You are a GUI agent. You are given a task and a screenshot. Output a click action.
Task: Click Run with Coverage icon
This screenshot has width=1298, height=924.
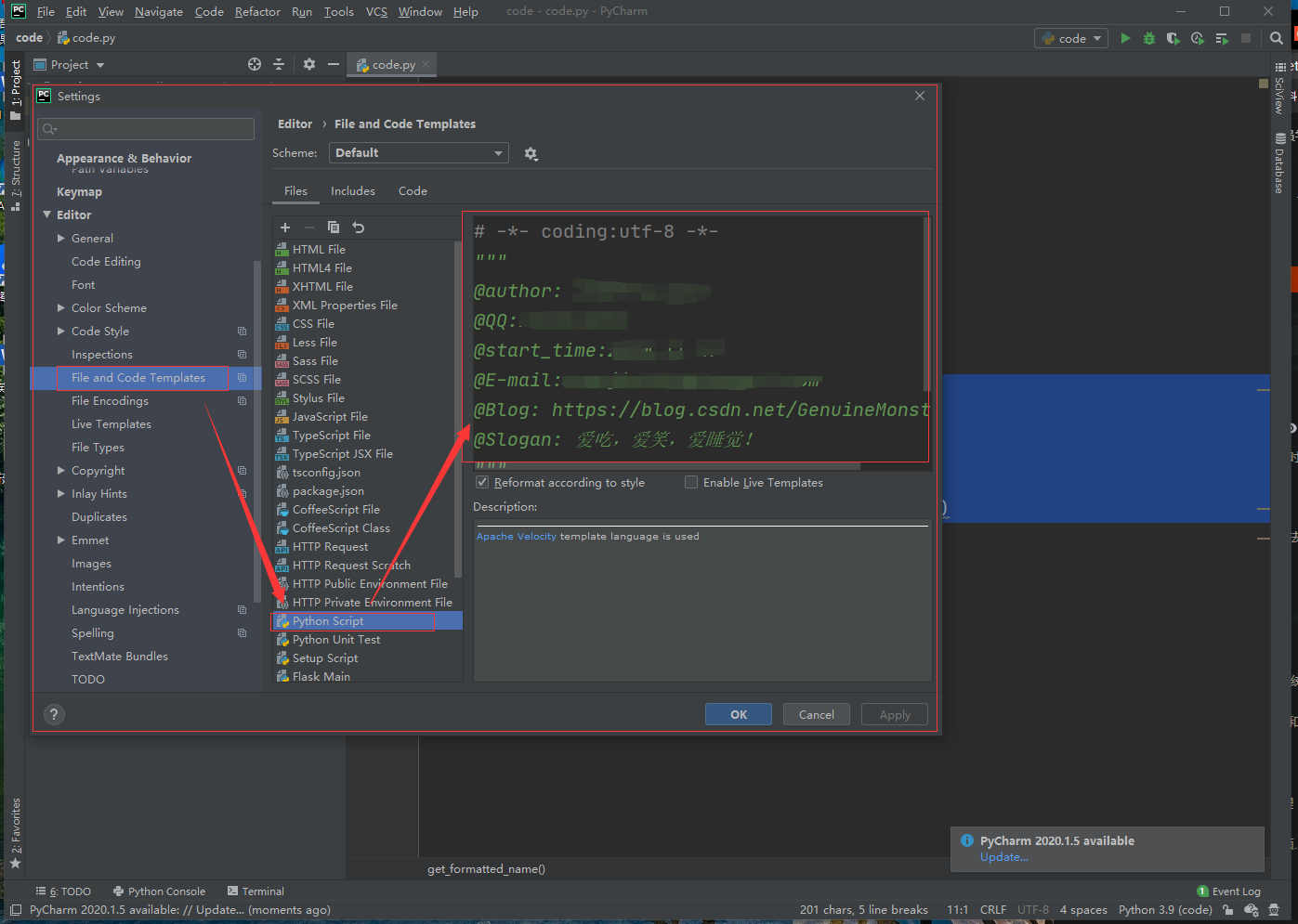click(1173, 38)
